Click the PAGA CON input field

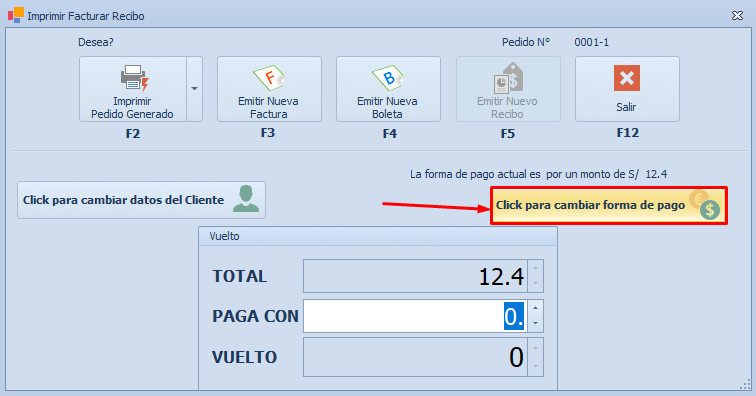tap(416, 316)
